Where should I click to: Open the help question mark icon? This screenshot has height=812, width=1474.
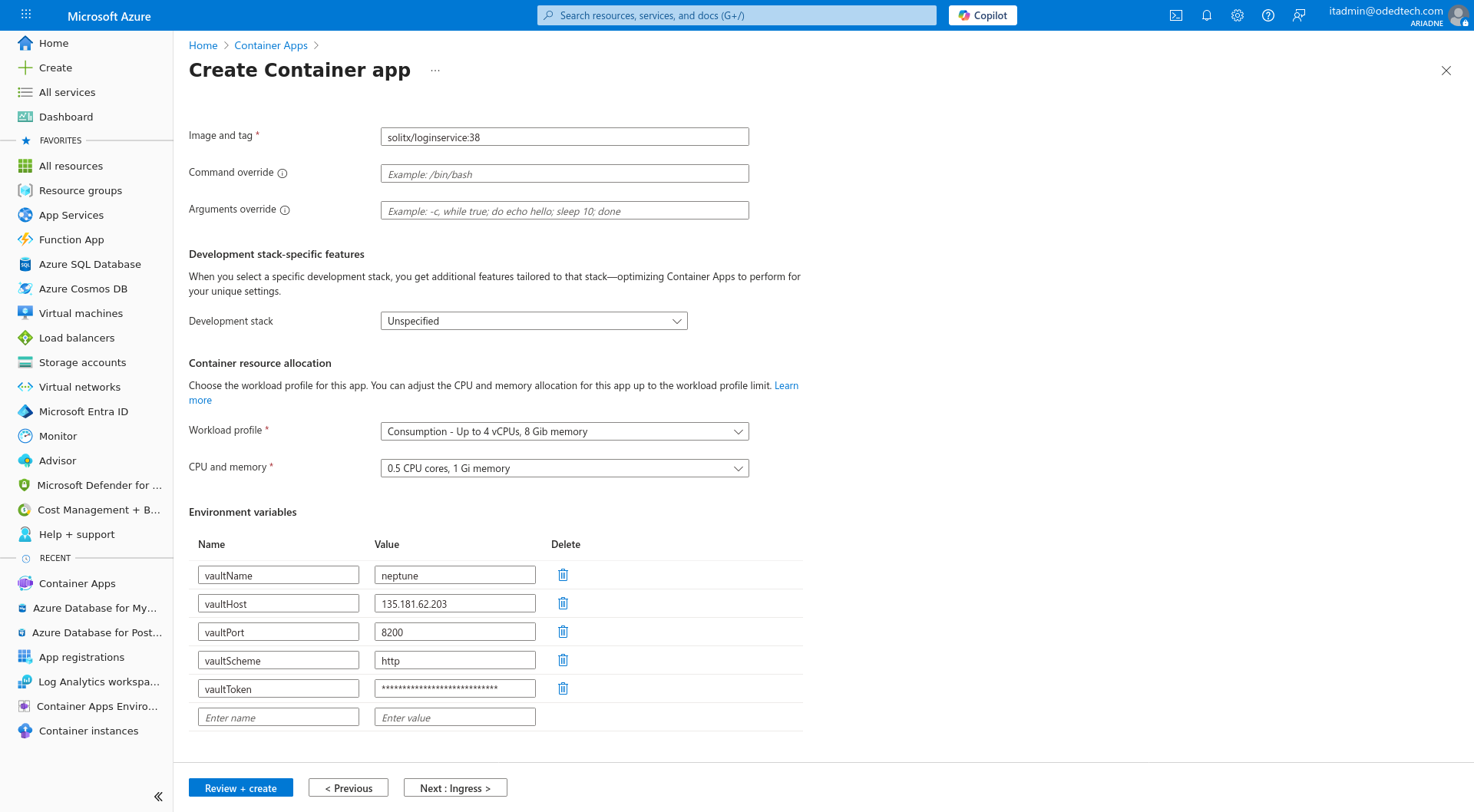1268,15
